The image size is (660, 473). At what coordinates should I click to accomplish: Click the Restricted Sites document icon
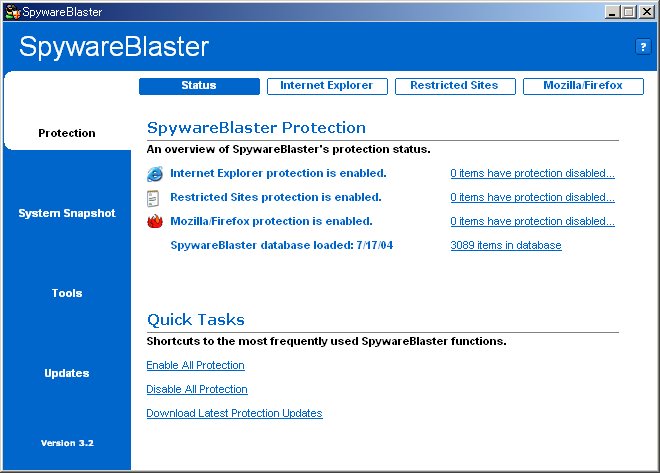pyautogui.click(x=154, y=198)
